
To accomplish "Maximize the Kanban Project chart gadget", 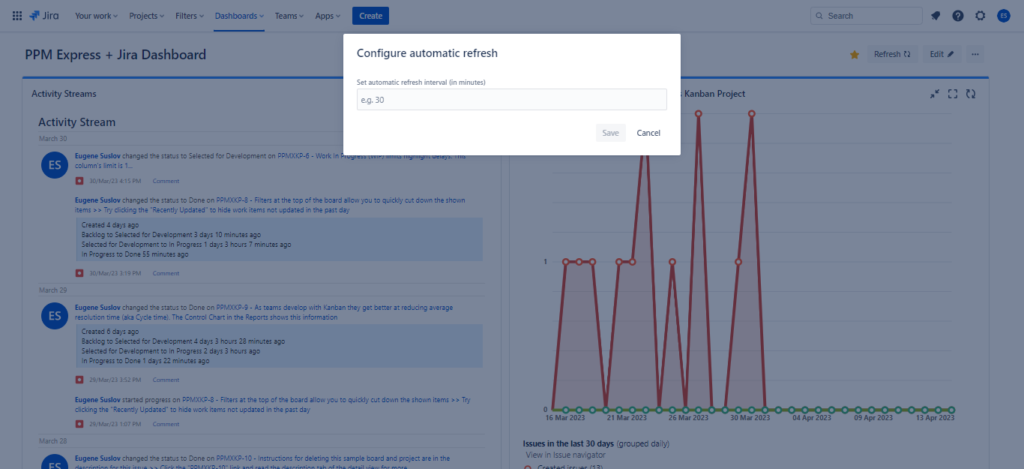I will pyautogui.click(x=953, y=94).
